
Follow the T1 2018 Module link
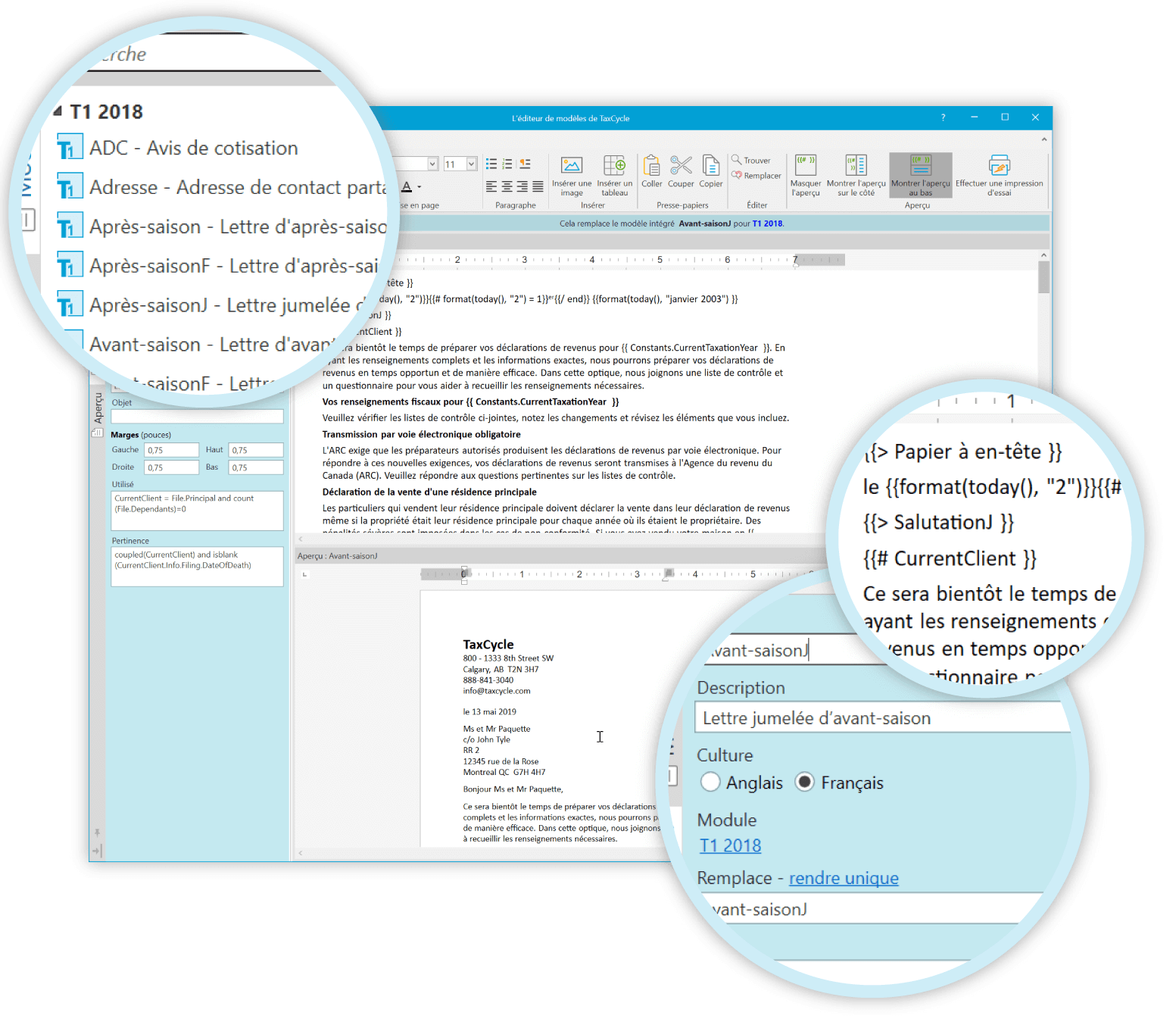[x=730, y=845]
